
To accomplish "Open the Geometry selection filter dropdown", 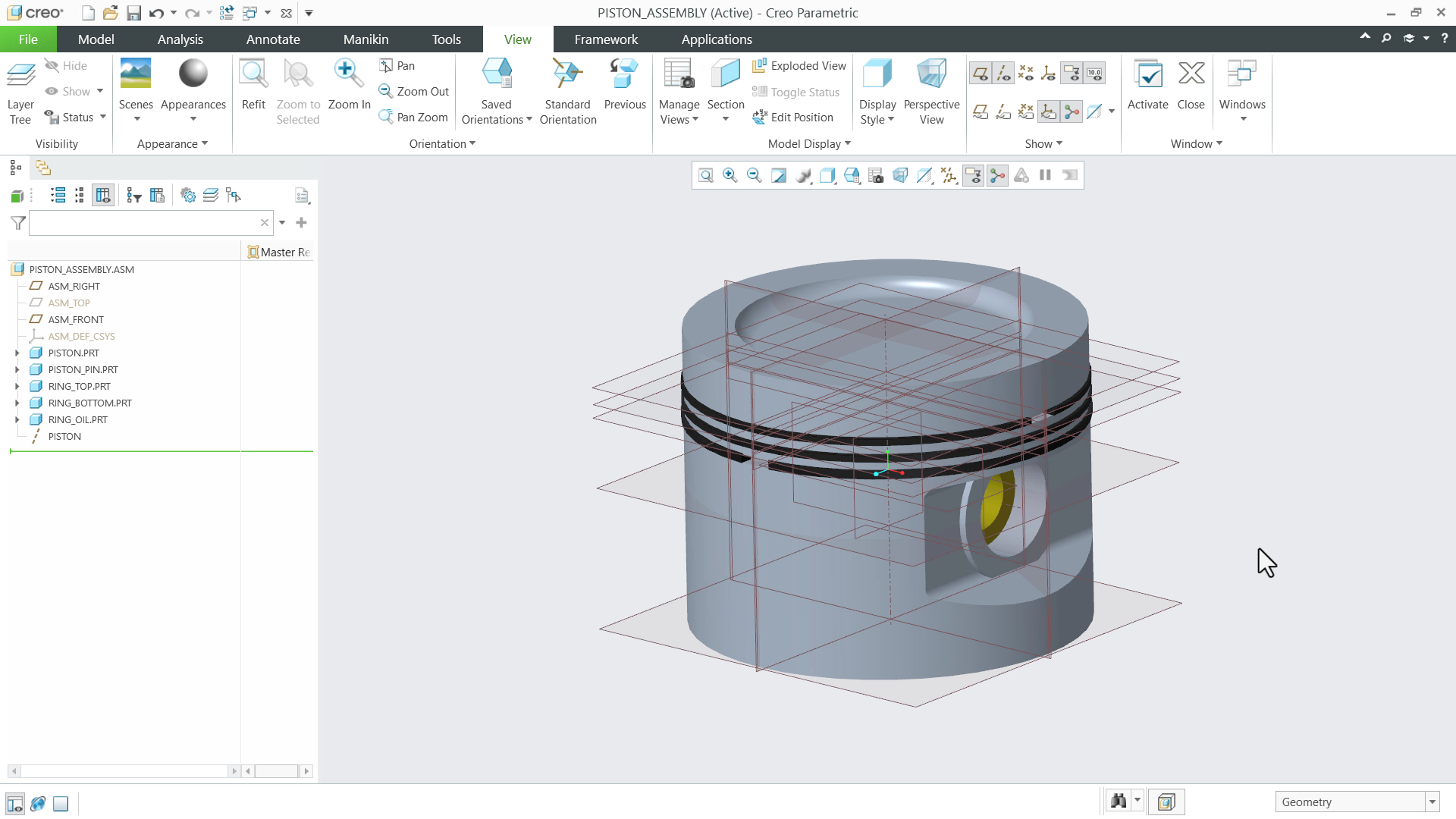I will tap(1432, 802).
